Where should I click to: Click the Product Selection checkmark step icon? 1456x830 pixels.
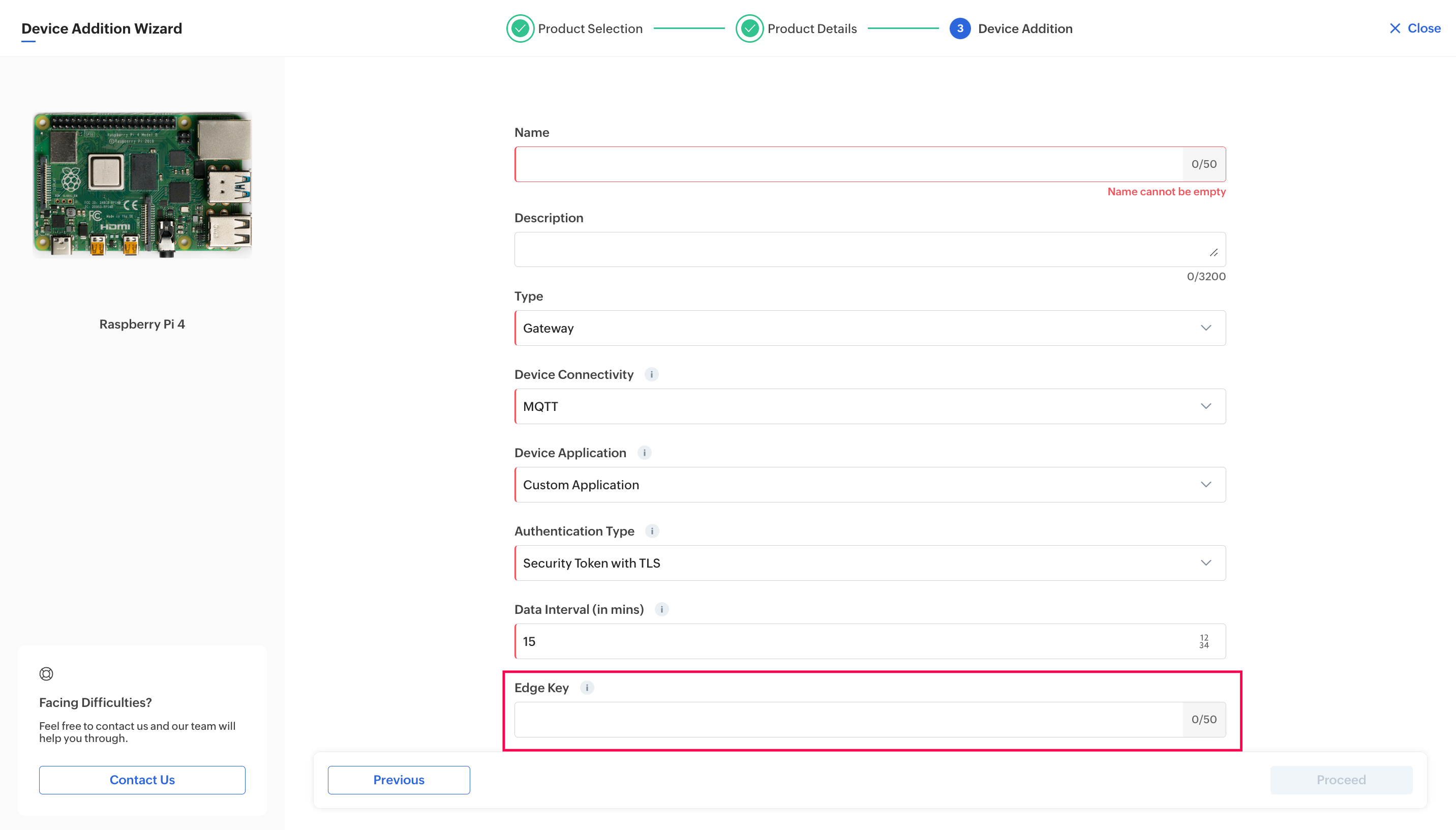[520, 28]
